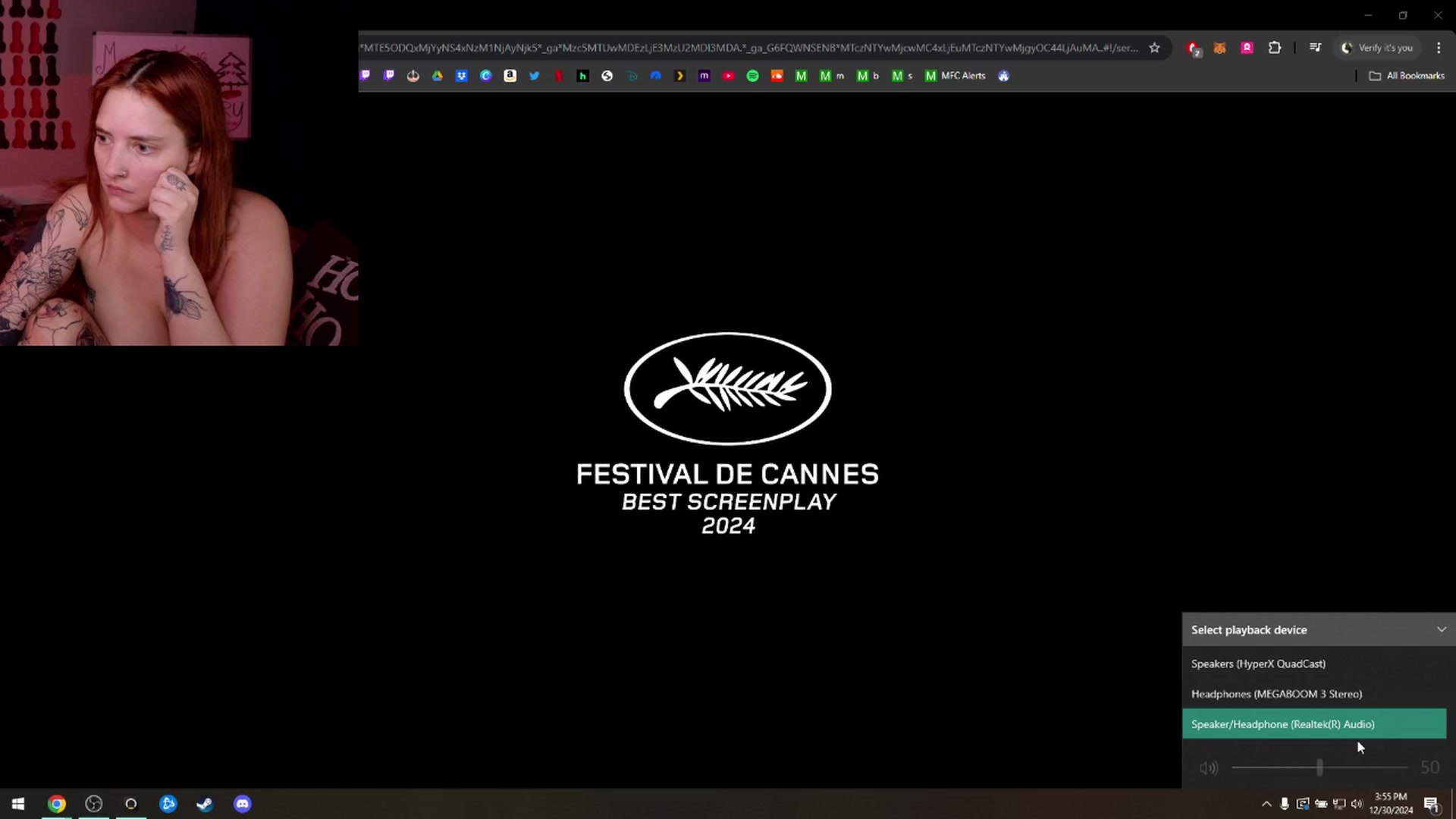The height and width of the screenshot is (819, 1456).
Task: Switch to Chrome in the taskbar
Action: coord(57,804)
